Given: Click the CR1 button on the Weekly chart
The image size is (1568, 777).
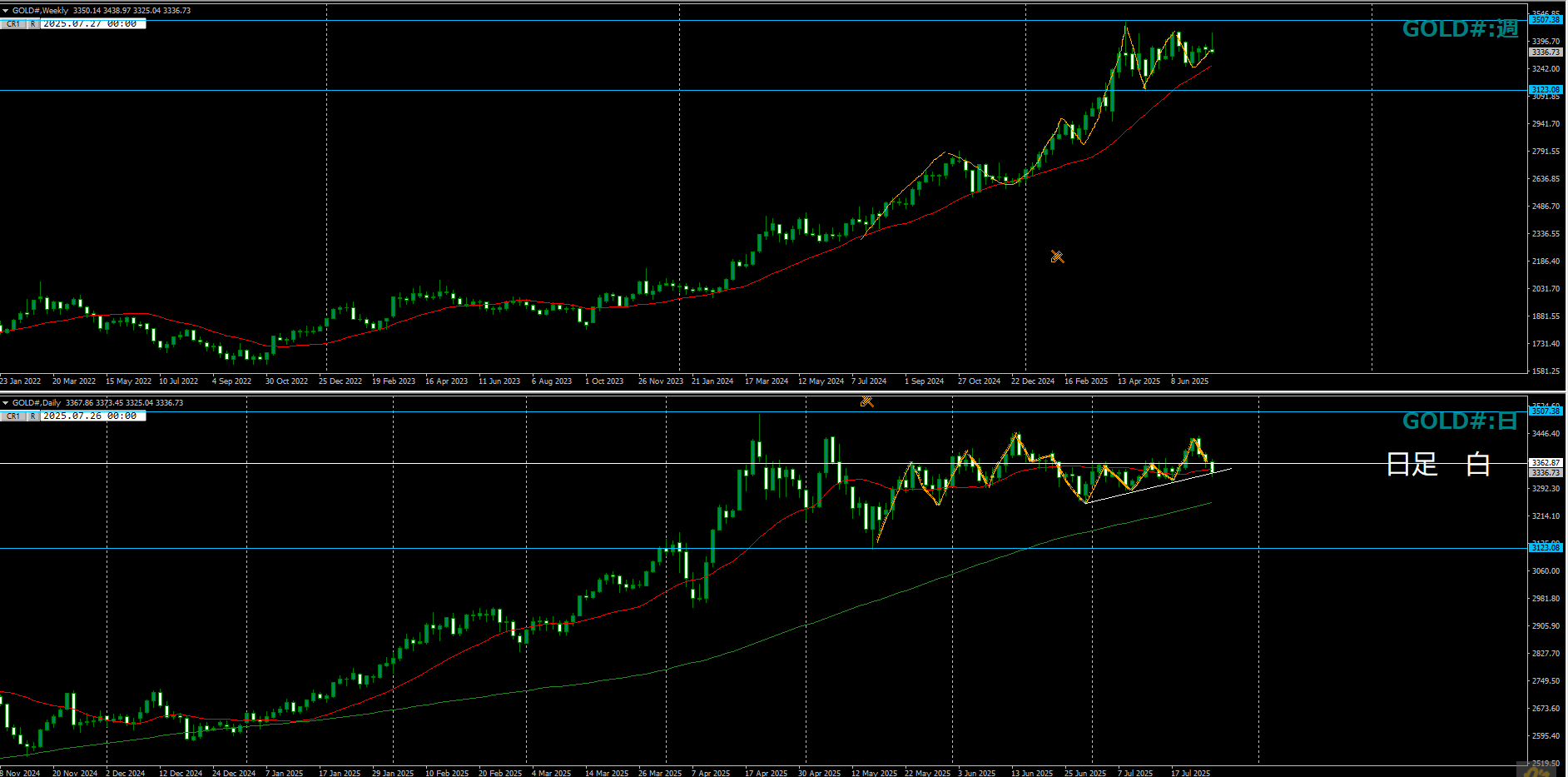Looking at the screenshot, I should click(x=13, y=24).
